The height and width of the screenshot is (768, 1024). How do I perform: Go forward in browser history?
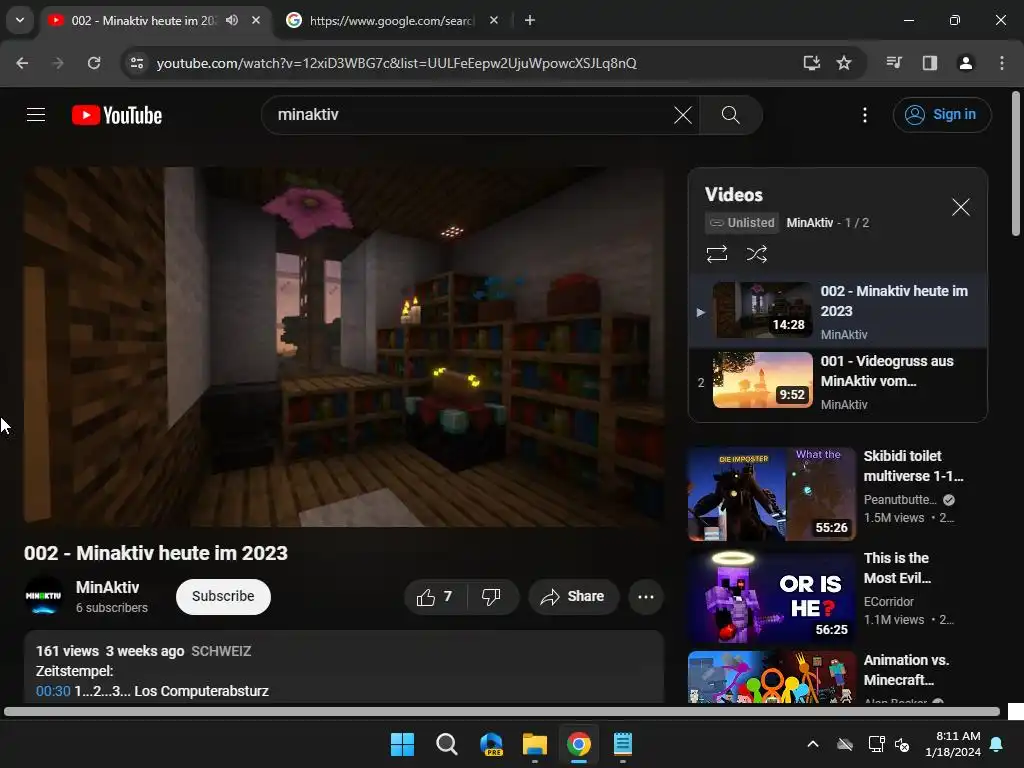(58, 63)
